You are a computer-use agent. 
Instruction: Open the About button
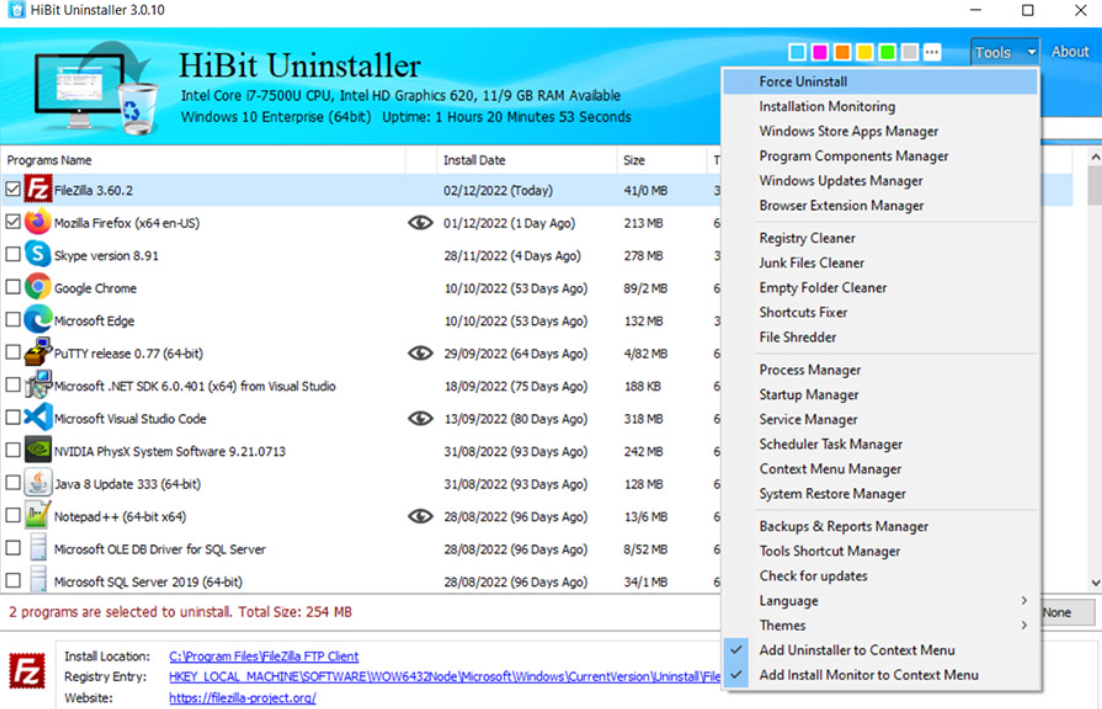[1070, 52]
